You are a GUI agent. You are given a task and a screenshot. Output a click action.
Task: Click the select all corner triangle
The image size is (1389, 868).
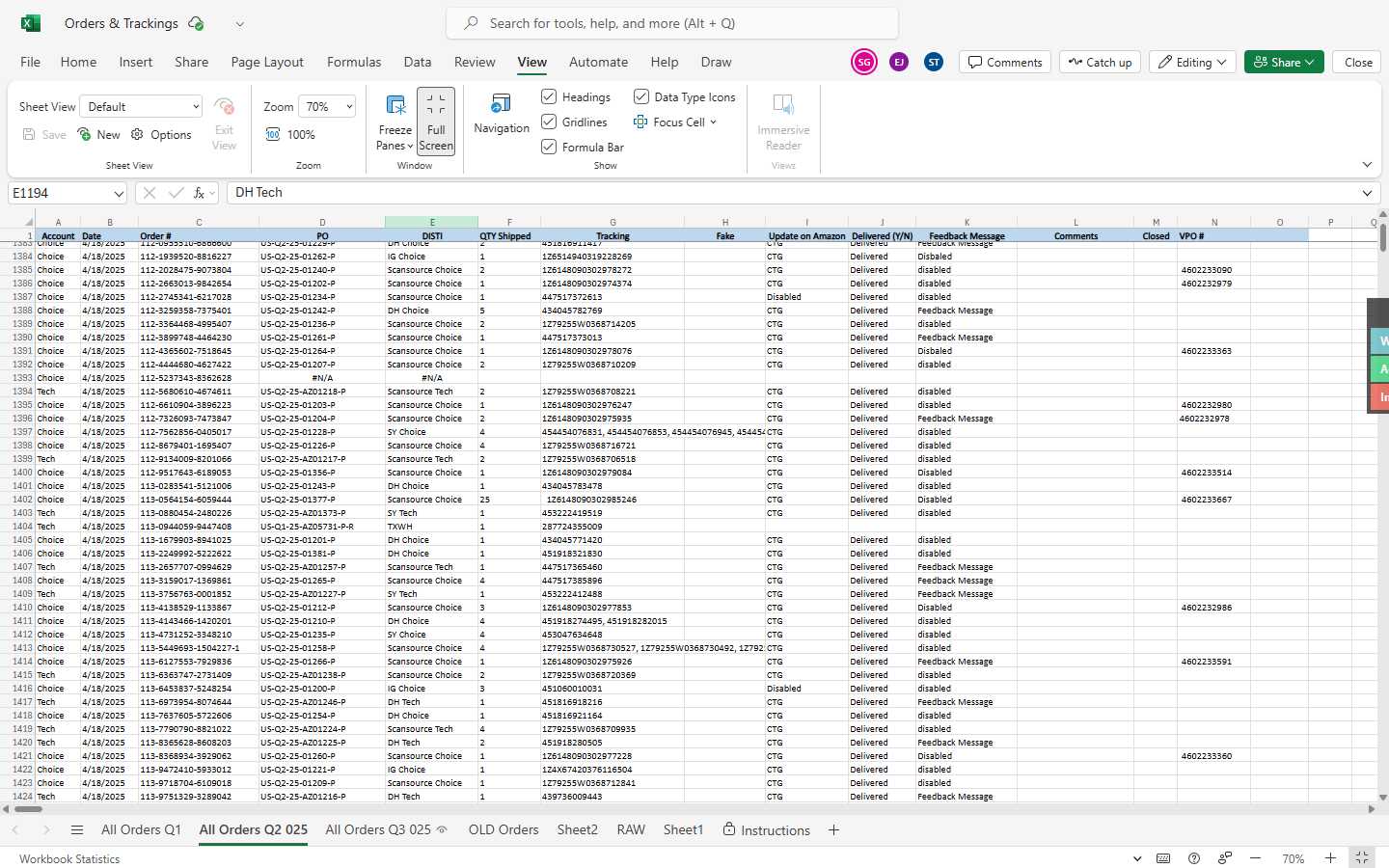[x=29, y=223]
